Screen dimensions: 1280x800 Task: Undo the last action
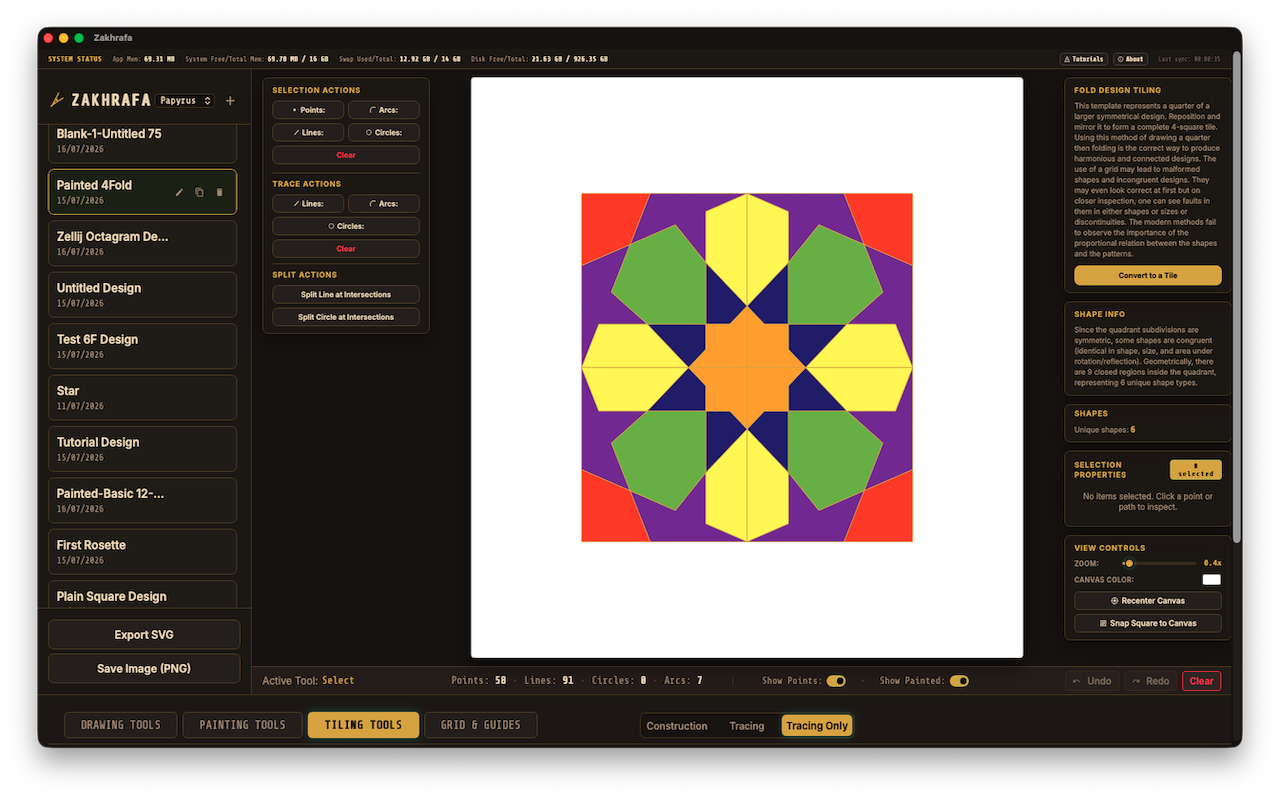tap(1092, 681)
